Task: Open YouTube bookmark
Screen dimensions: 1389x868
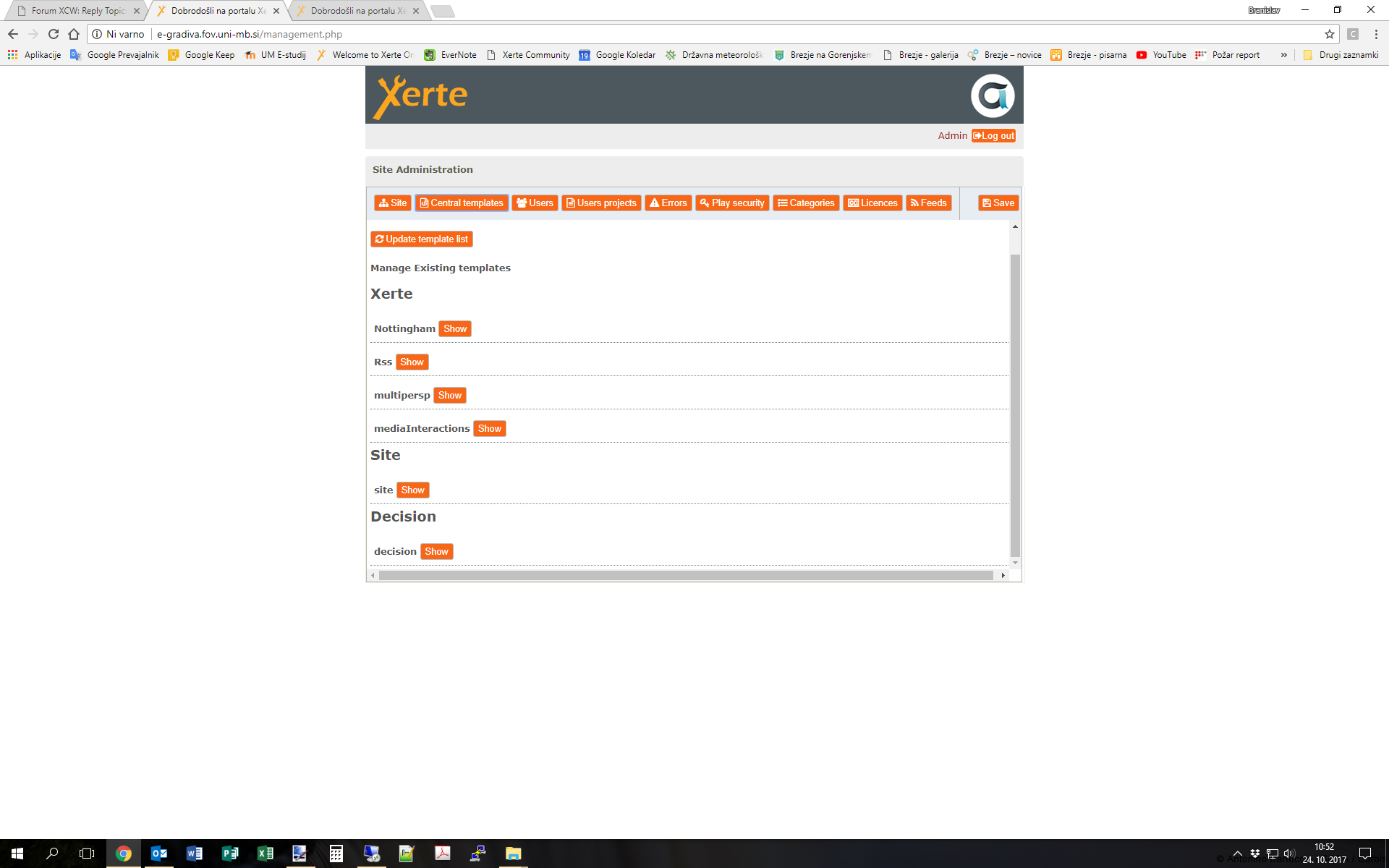Action: [1161, 55]
